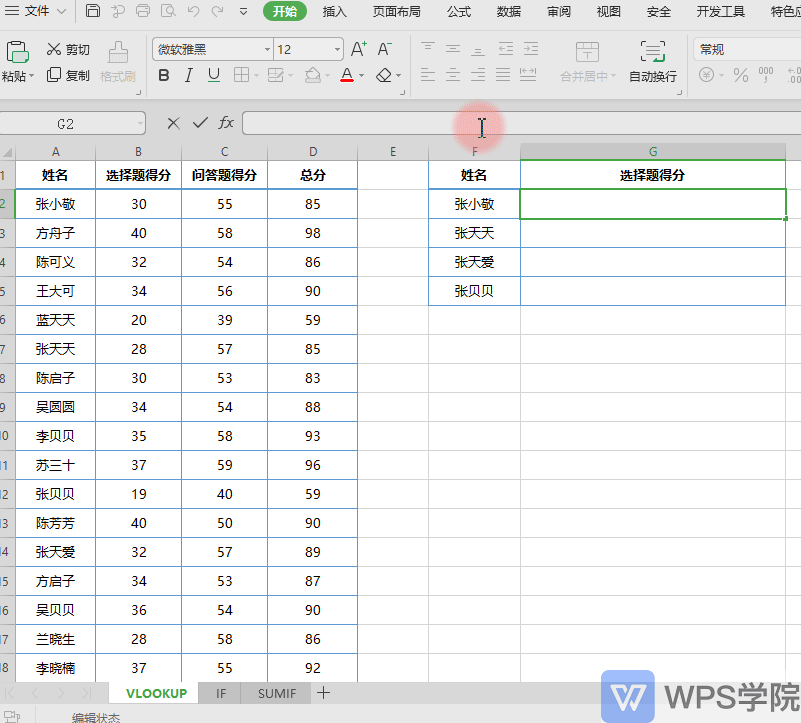The width and height of the screenshot is (801, 723).
Task: Click the select-all corner of grid
Action: [x=7, y=152]
